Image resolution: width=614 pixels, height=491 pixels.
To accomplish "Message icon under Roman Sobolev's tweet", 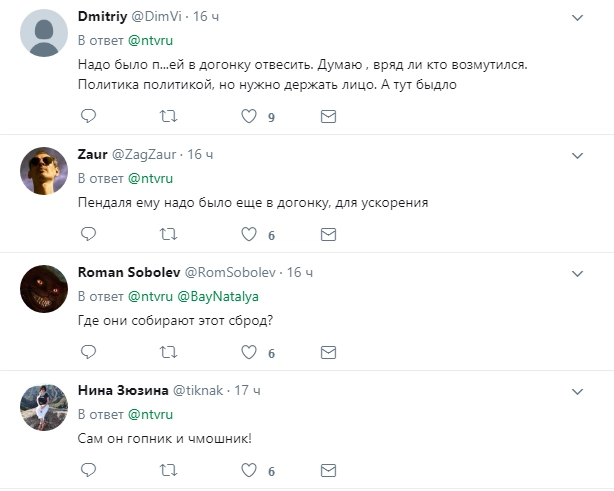I will (327, 352).
